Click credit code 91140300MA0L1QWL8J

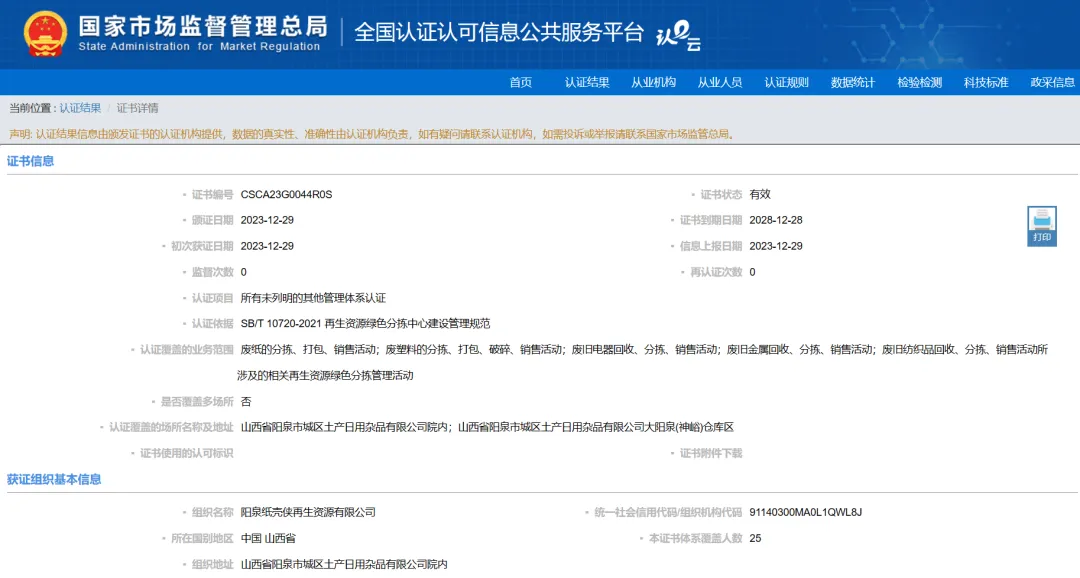point(805,513)
